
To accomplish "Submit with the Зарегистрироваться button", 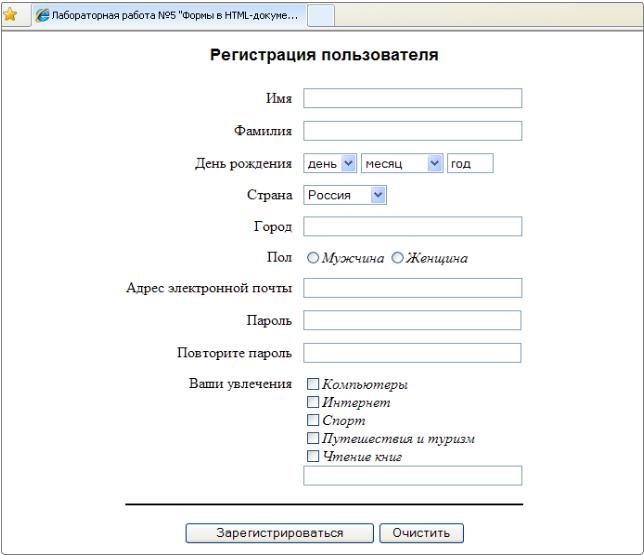I will click(x=279, y=533).
